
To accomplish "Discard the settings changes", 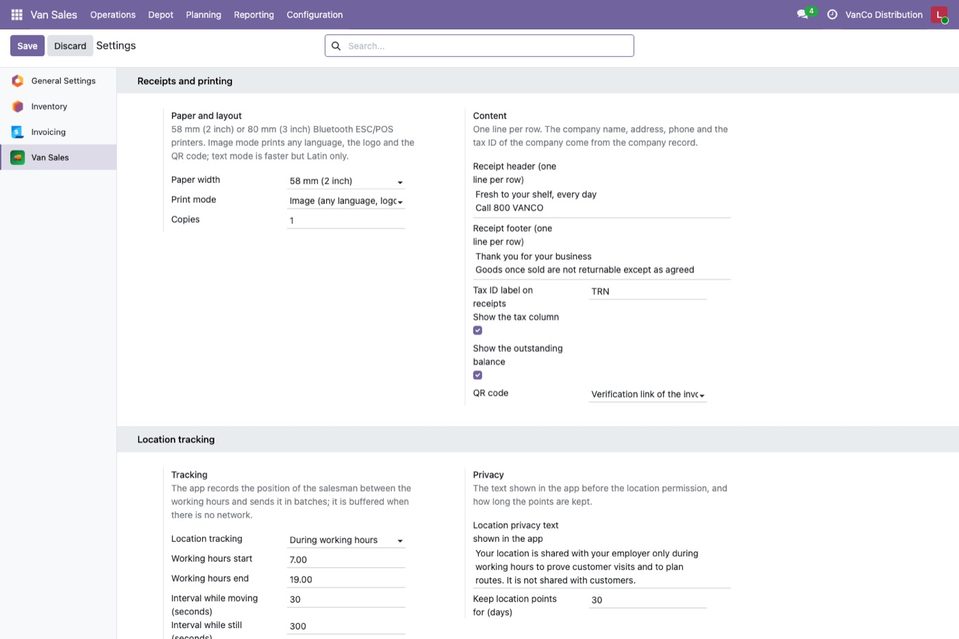I will tap(70, 46).
